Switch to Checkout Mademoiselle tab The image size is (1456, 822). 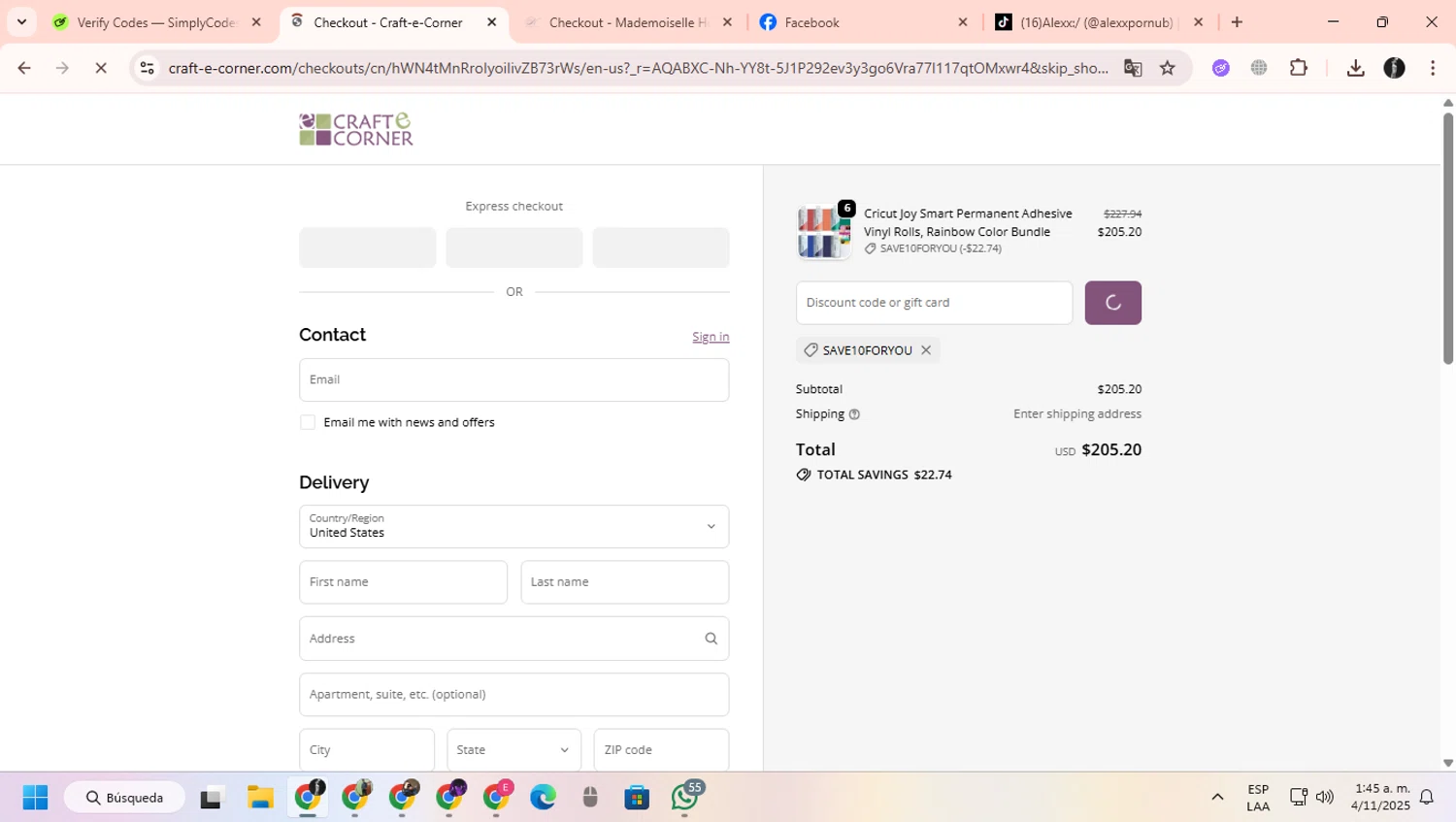click(x=627, y=22)
